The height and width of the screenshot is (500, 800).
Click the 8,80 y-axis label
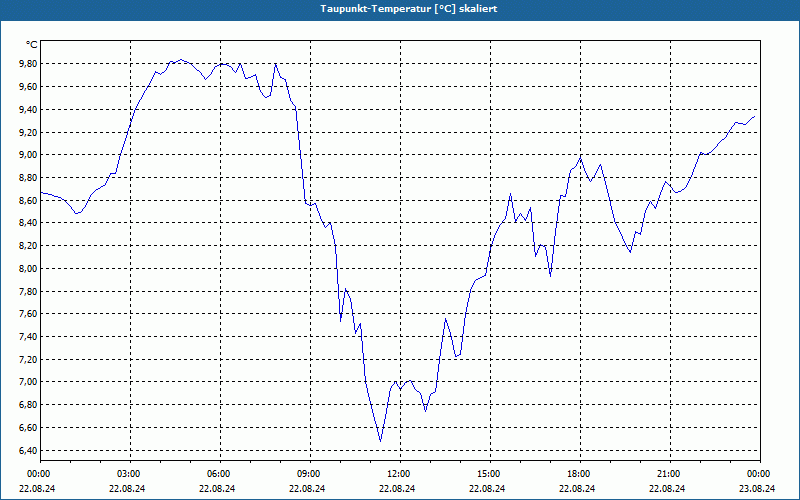coord(29,178)
